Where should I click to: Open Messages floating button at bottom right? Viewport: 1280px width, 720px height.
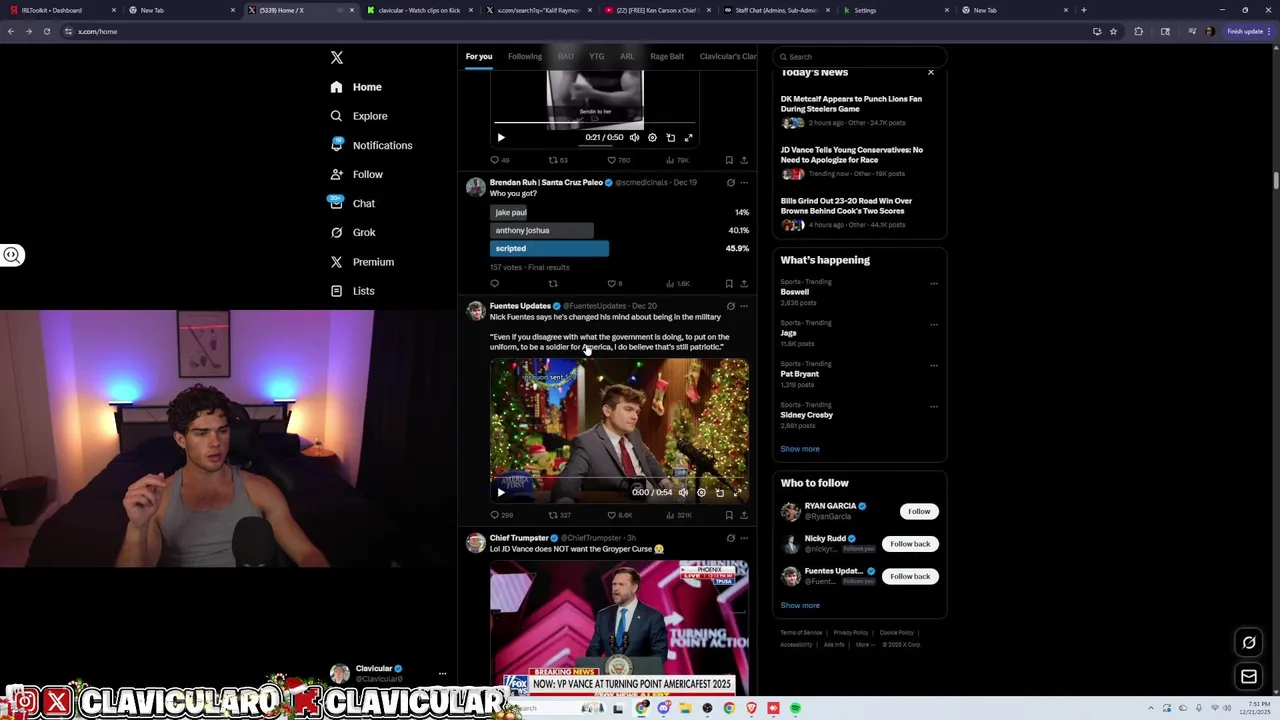pos(1249,677)
